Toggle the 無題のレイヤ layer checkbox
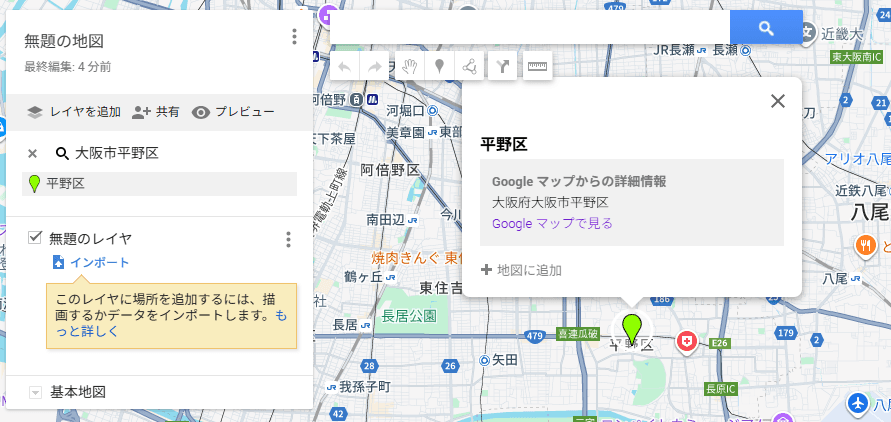The width and height of the screenshot is (891, 422). [35, 237]
